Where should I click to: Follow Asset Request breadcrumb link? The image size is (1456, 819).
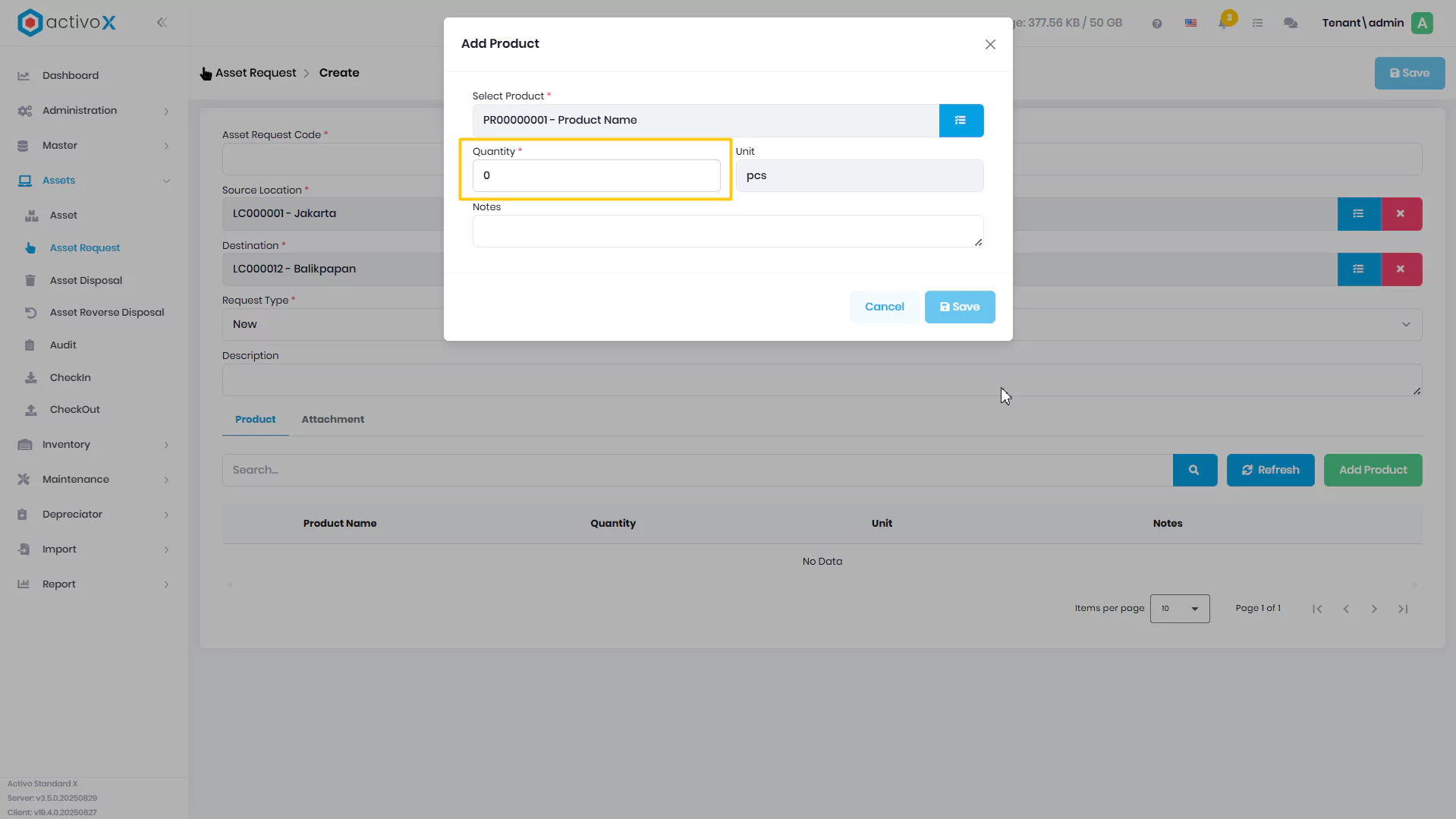(x=256, y=74)
